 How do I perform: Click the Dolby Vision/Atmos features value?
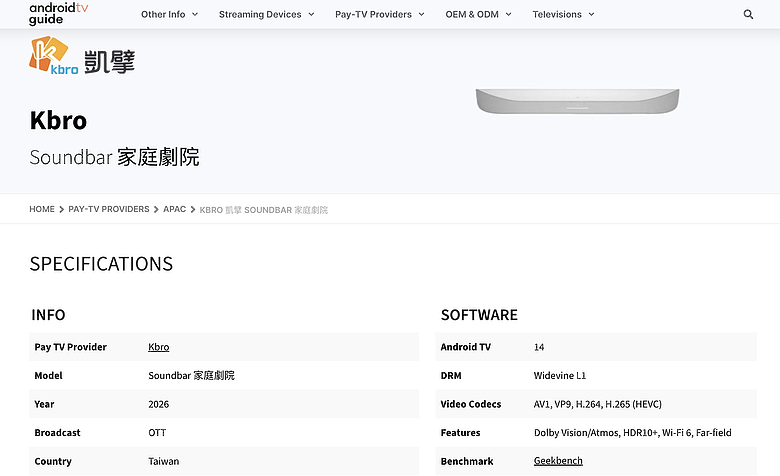tap(632, 433)
